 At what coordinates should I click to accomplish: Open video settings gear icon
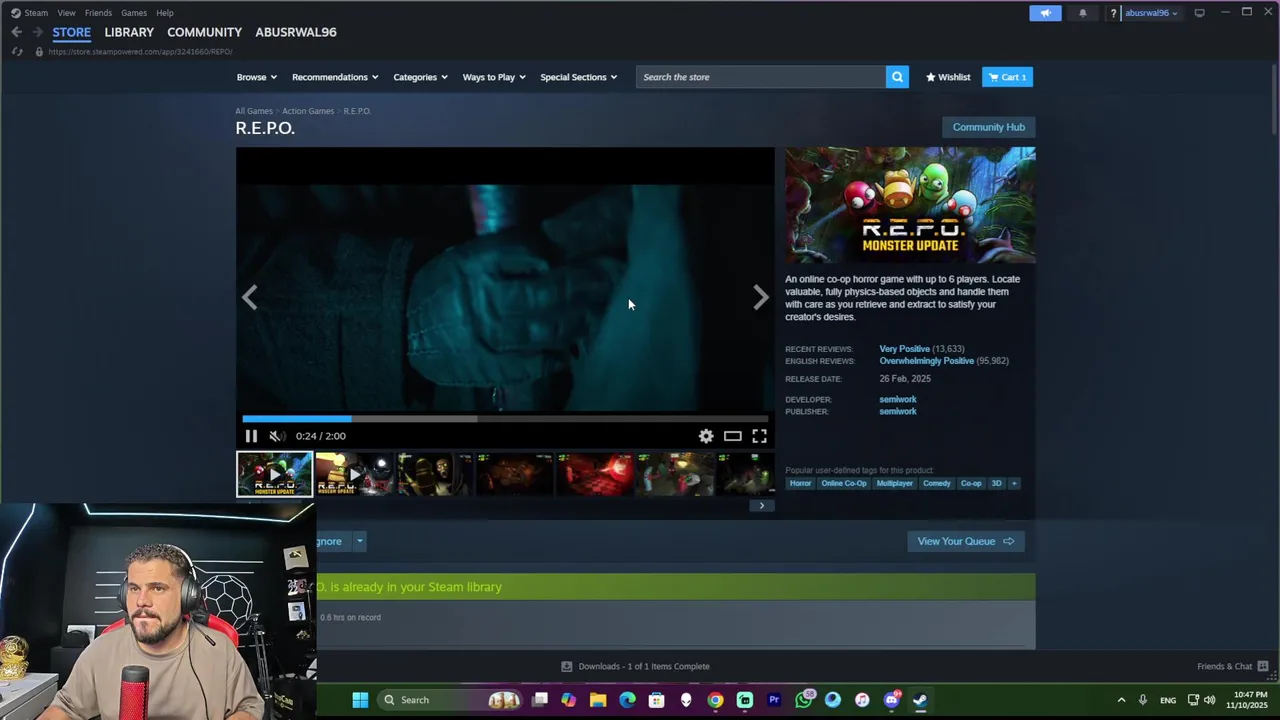(x=706, y=436)
